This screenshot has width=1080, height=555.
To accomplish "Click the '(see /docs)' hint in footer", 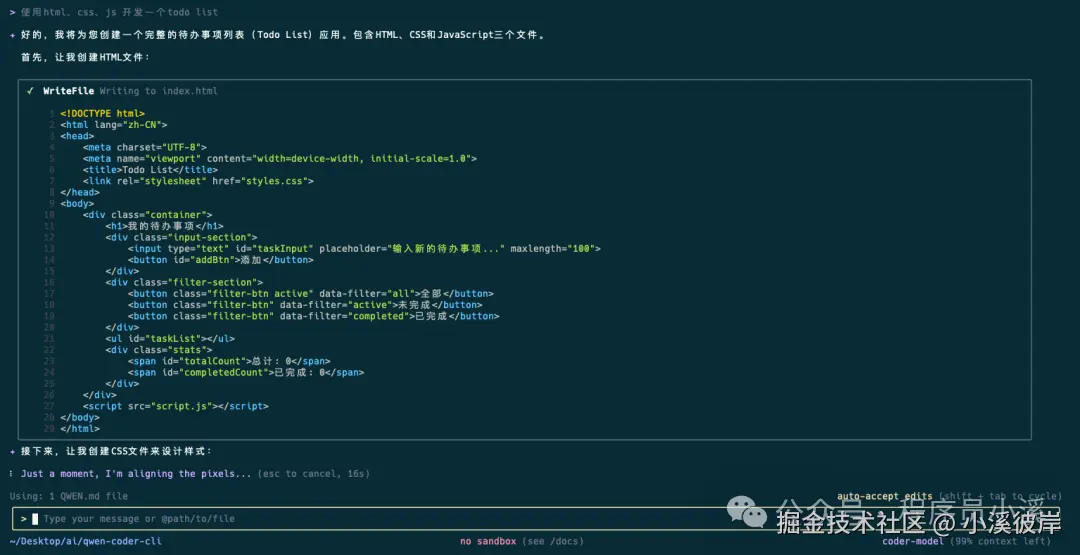I will coord(553,541).
